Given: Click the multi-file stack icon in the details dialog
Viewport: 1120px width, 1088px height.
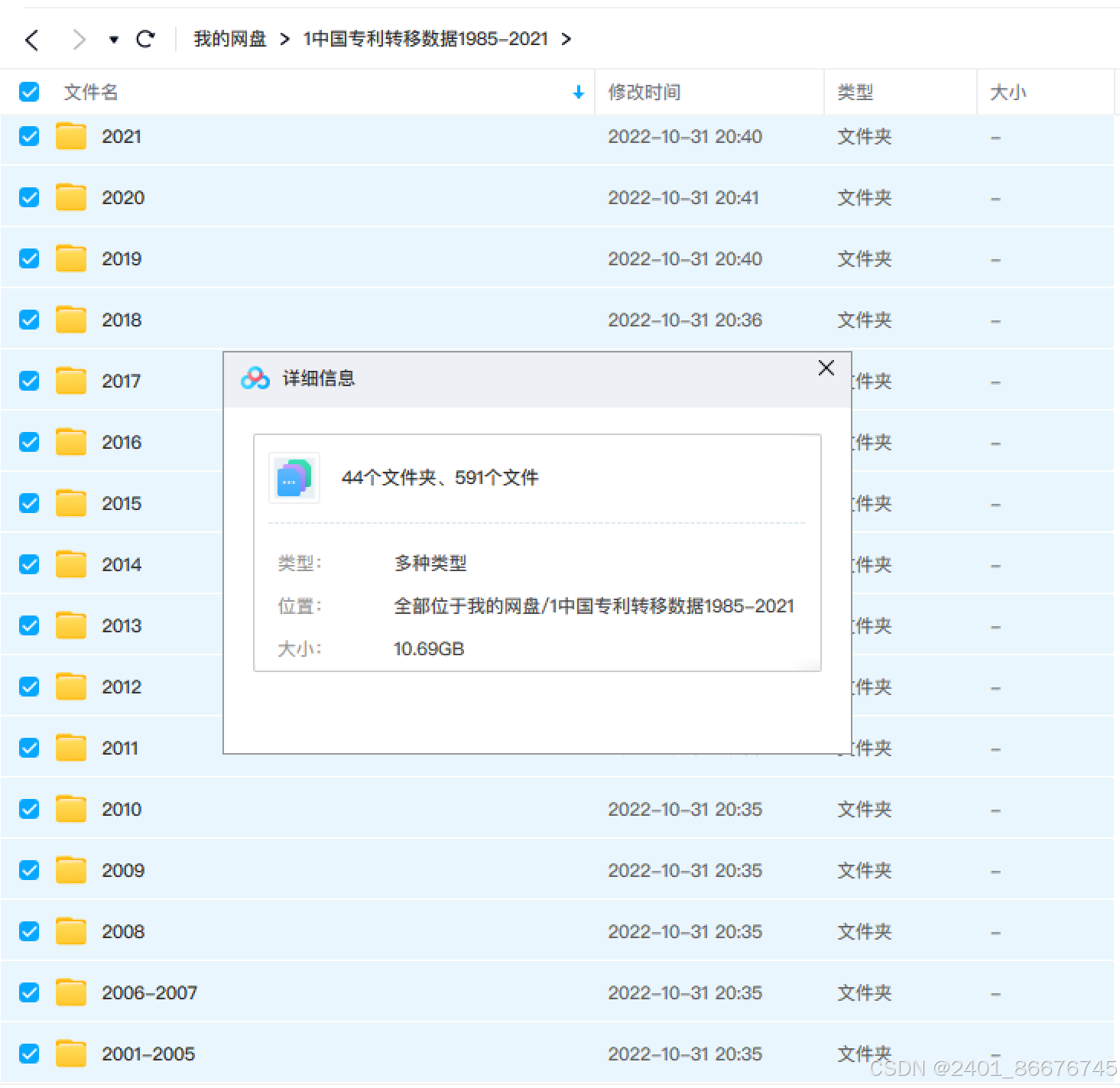Looking at the screenshot, I should coord(294,477).
